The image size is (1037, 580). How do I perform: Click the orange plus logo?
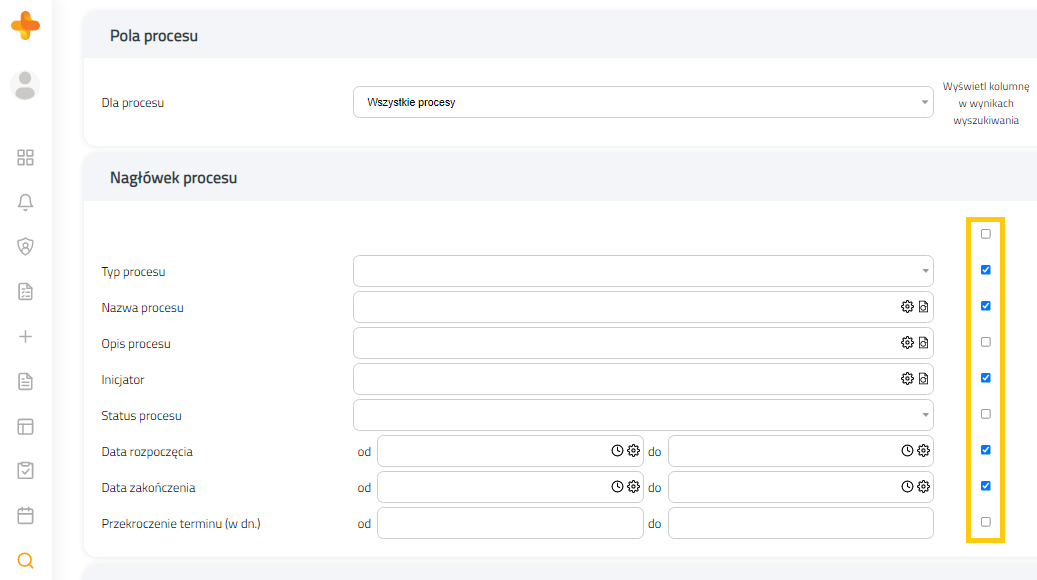click(x=25, y=26)
